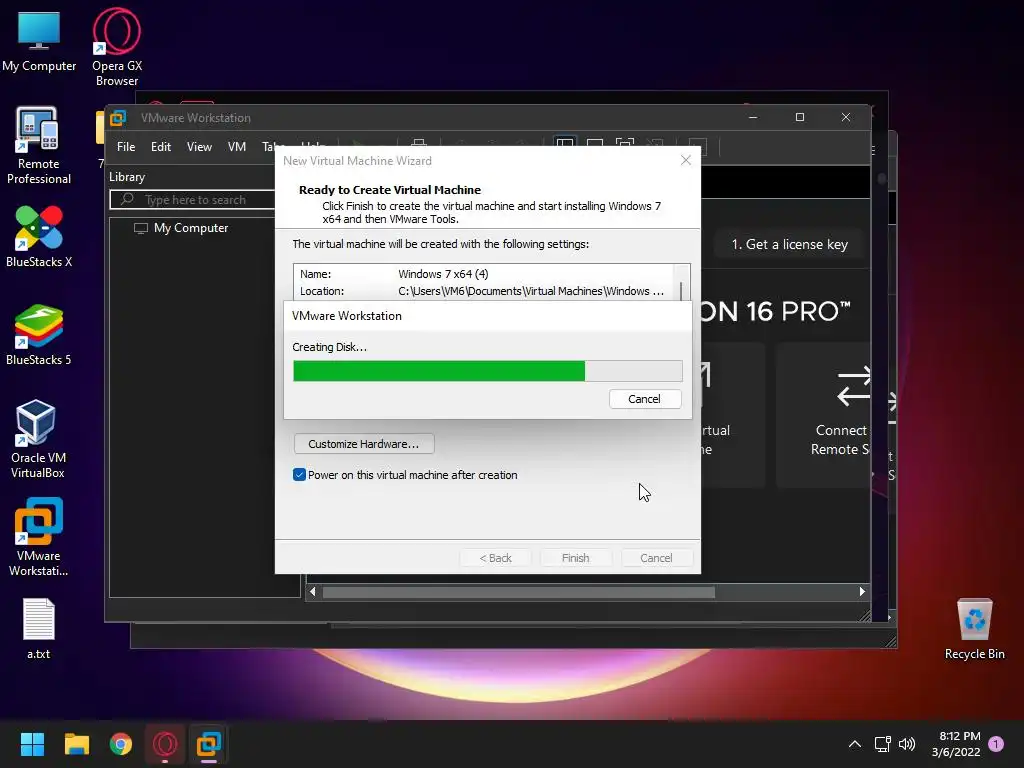Open the clock and date panel
1024x768 pixels.
957,744
